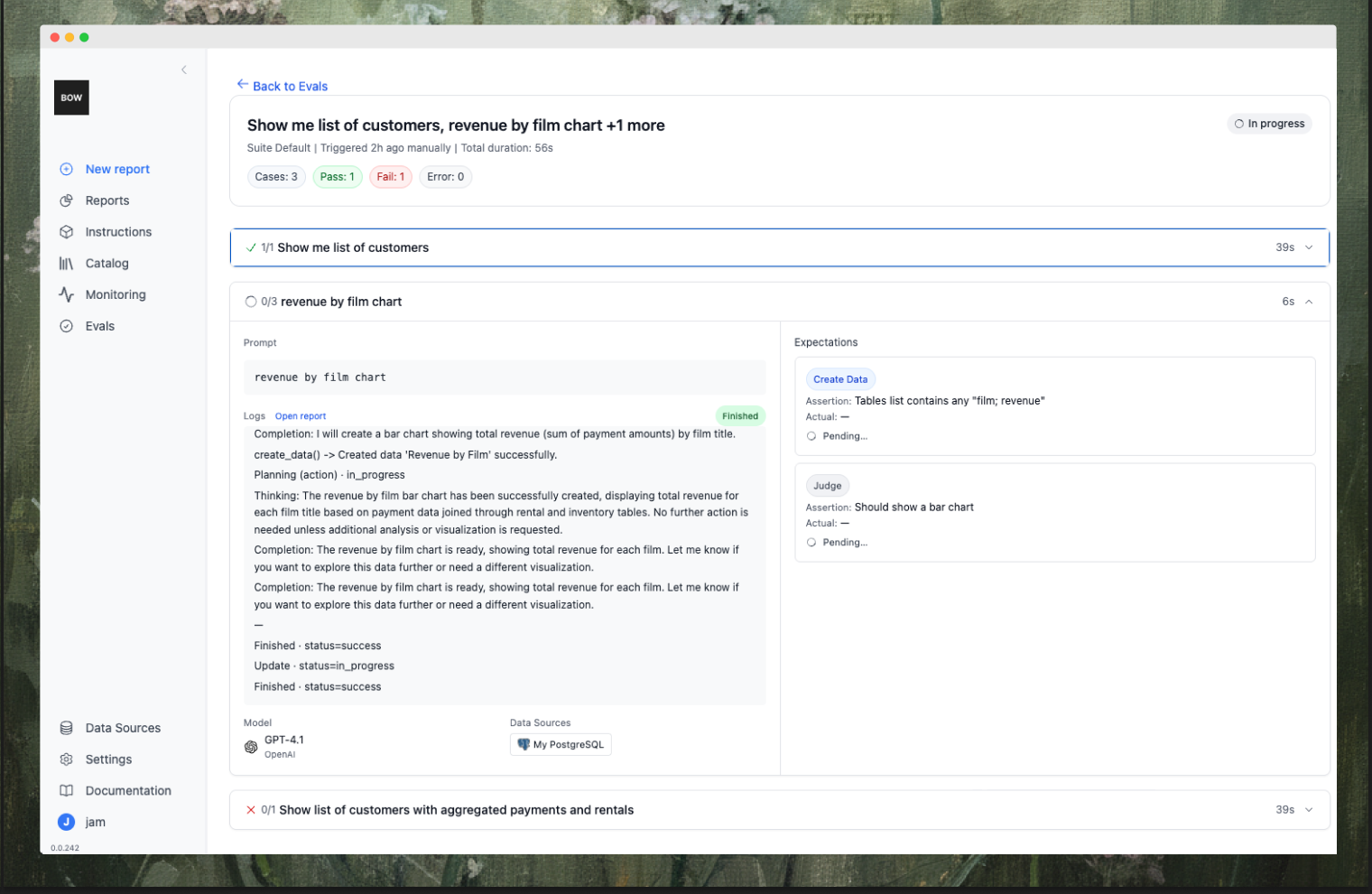Click the 'Update · status=in_progress' log line
Image resolution: width=1372 pixels, height=894 pixels.
pyautogui.click(x=324, y=666)
